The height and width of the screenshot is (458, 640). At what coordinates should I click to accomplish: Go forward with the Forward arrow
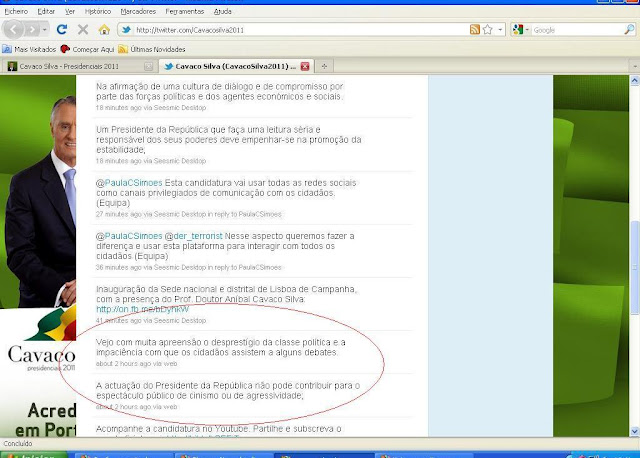point(31,30)
